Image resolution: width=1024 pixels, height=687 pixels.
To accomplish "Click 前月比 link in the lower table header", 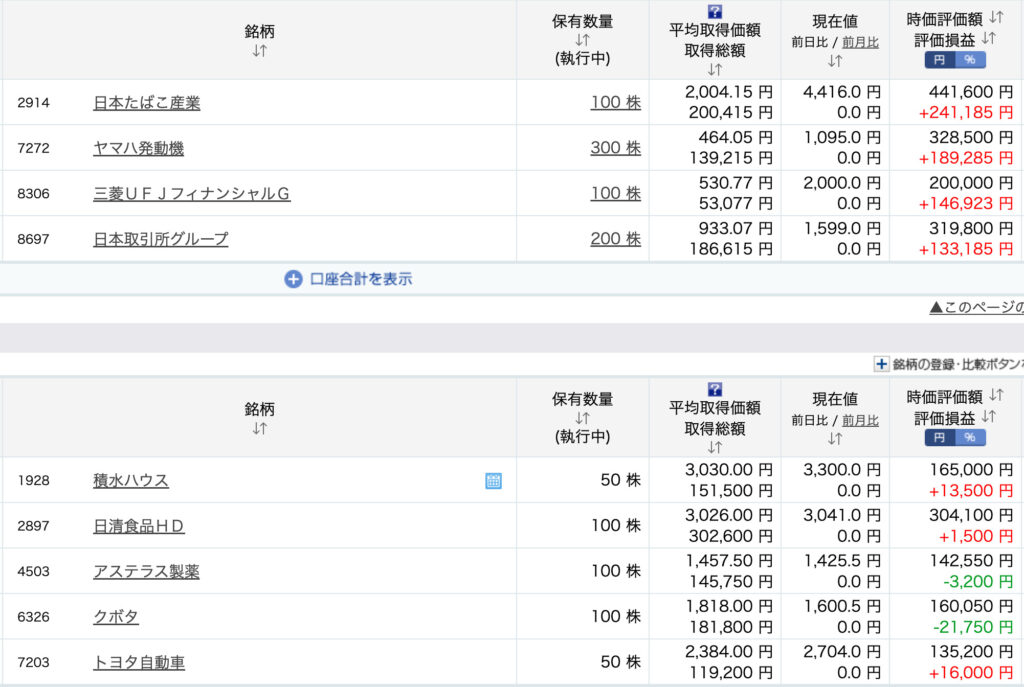I will point(860,421).
